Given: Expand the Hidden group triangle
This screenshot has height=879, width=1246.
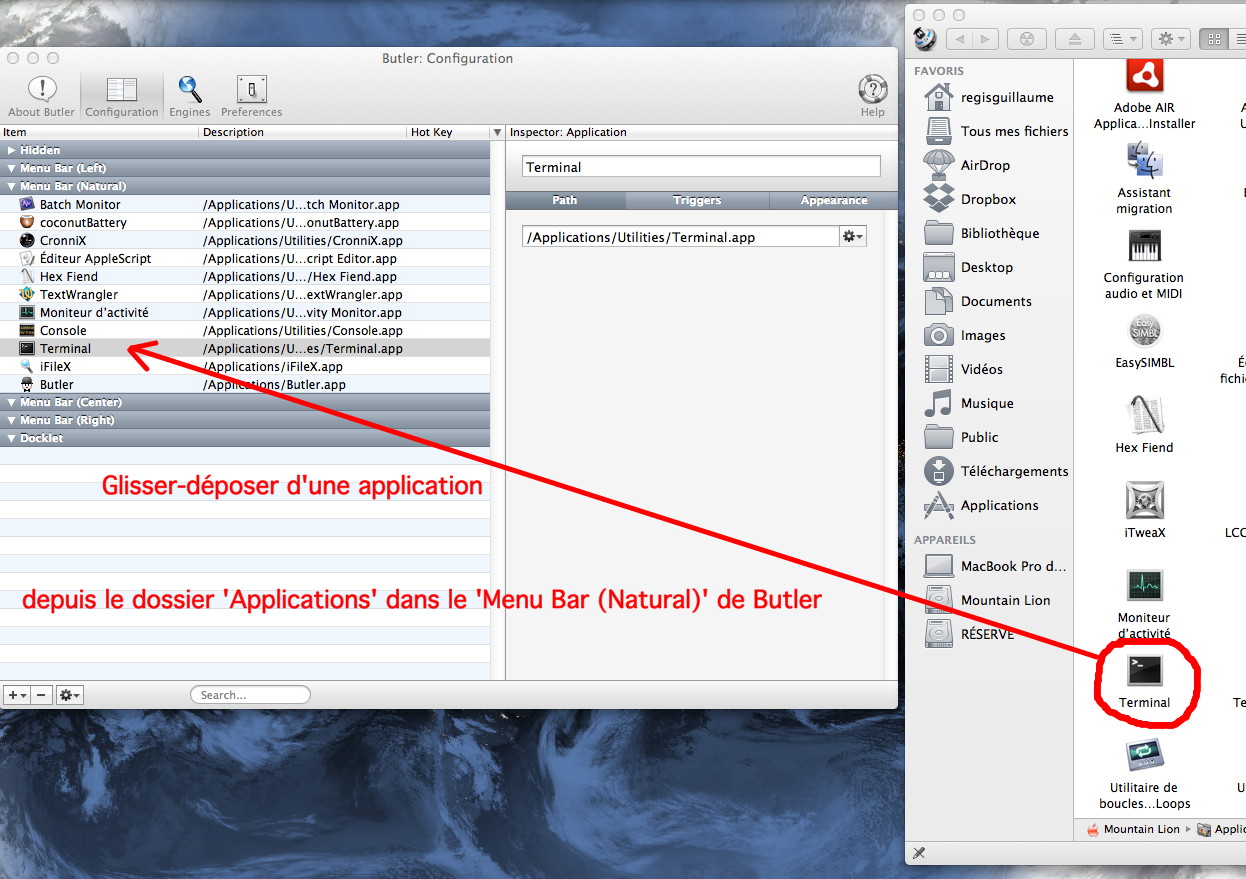Looking at the screenshot, I should (x=11, y=150).
